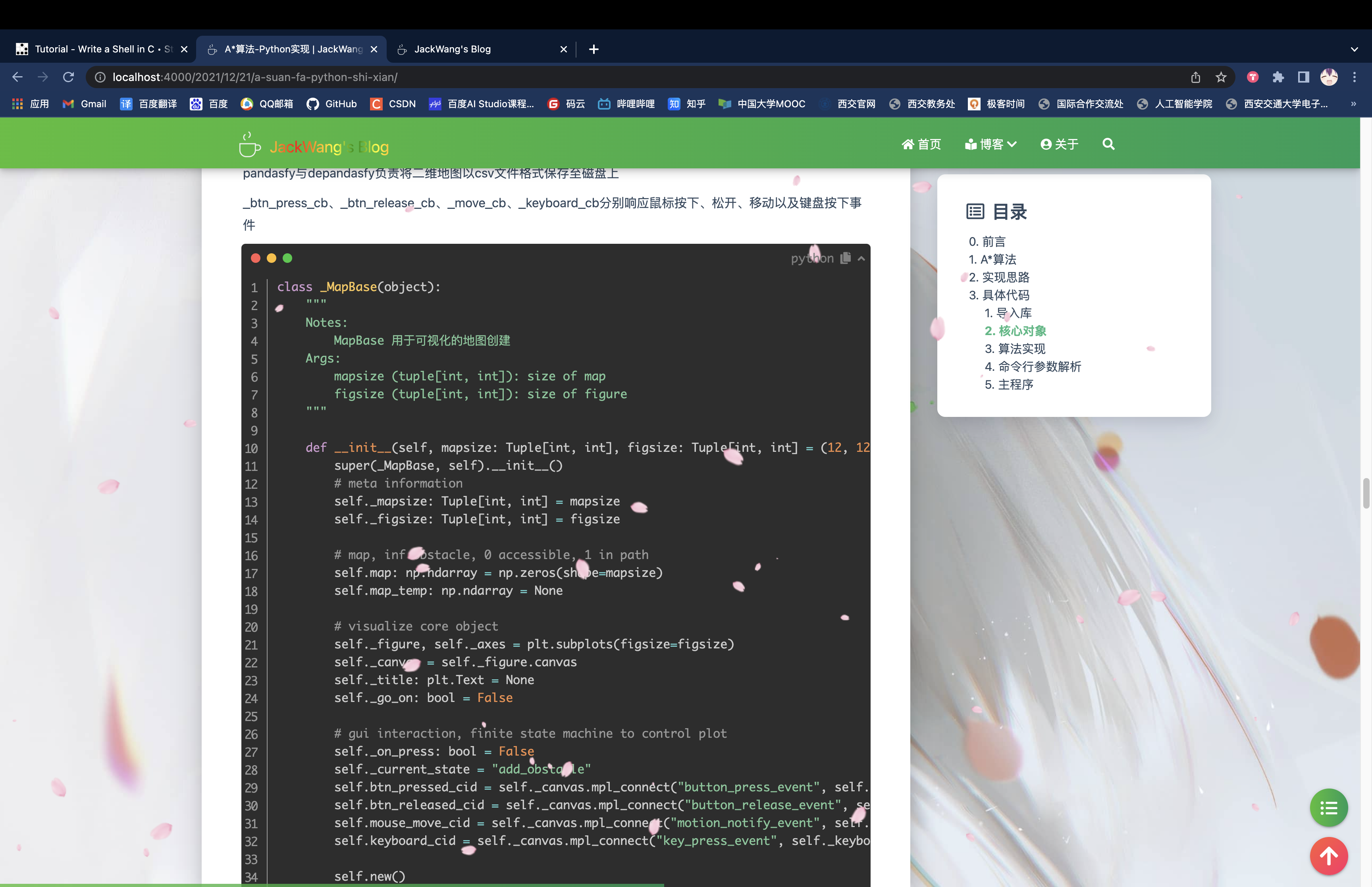Open 哔哩哔哩 bookmark
Viewport: 1372px width, 887px height.
point(626,104)
